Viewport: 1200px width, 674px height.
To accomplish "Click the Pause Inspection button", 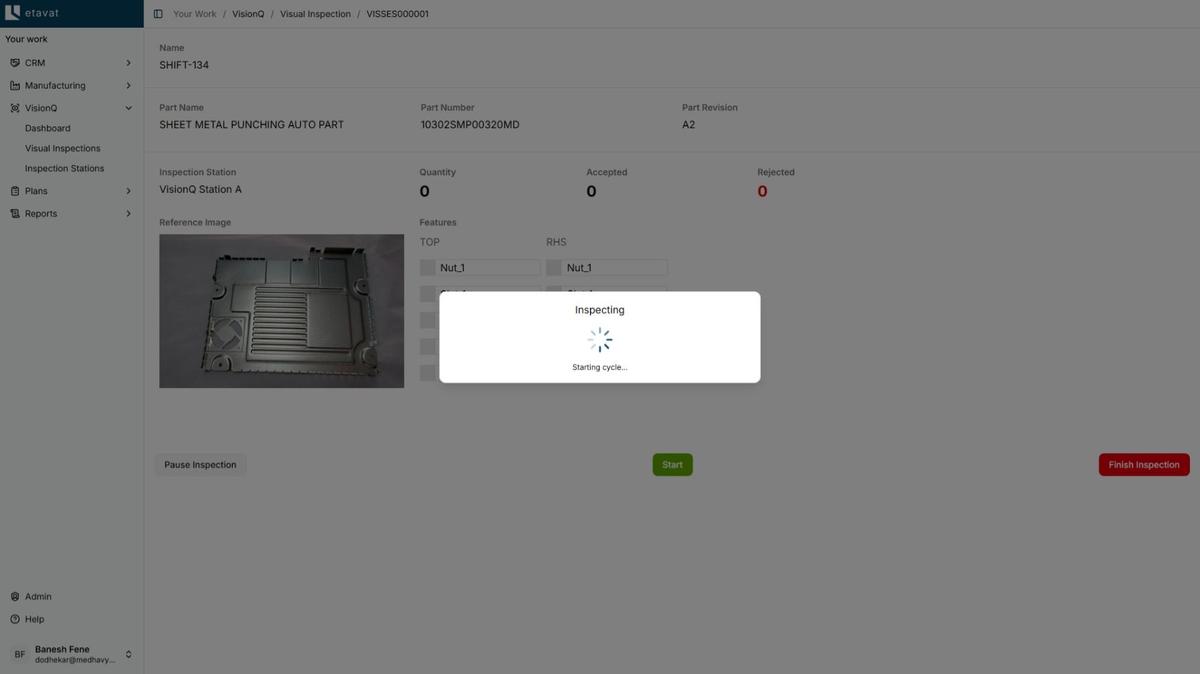I will (200, 465).
